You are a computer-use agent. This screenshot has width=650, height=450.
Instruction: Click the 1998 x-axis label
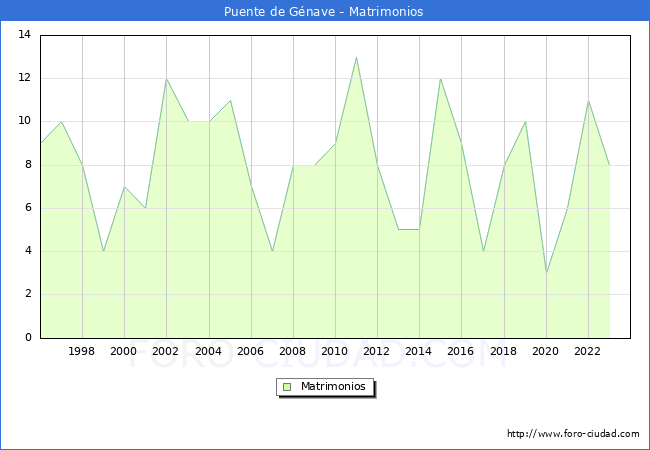82,351
